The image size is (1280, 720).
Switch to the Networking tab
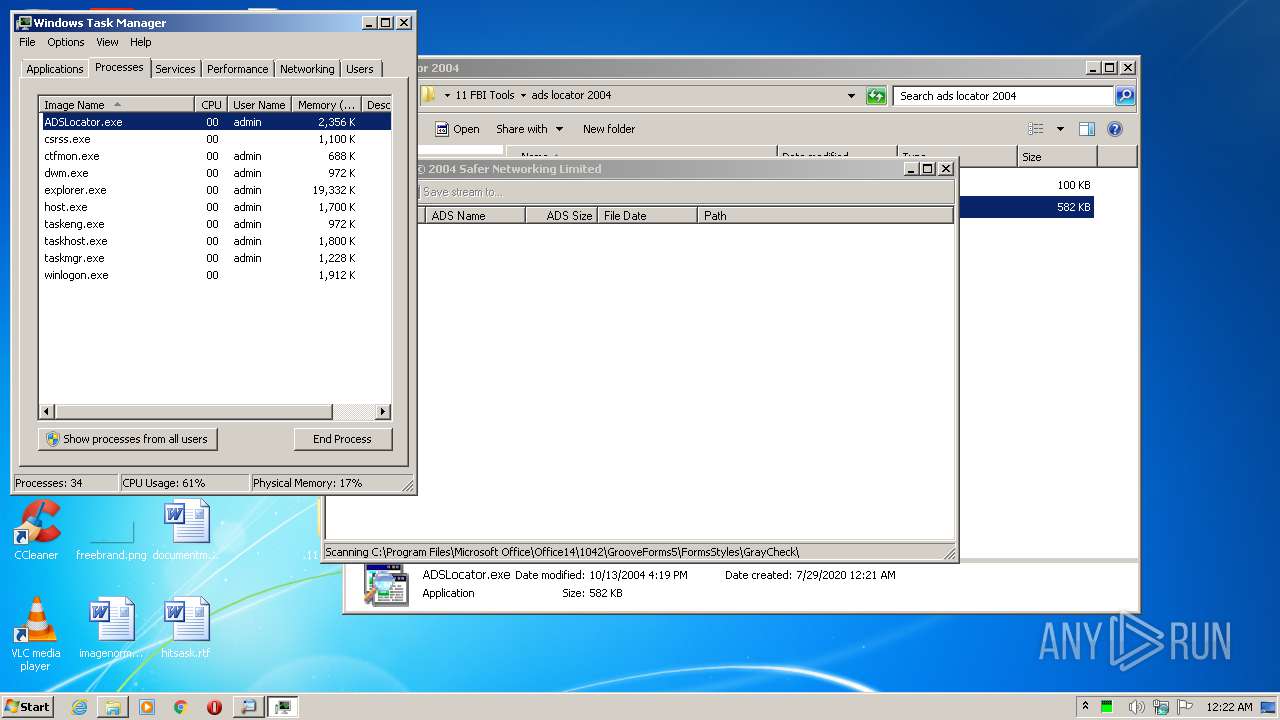point(307,69)
